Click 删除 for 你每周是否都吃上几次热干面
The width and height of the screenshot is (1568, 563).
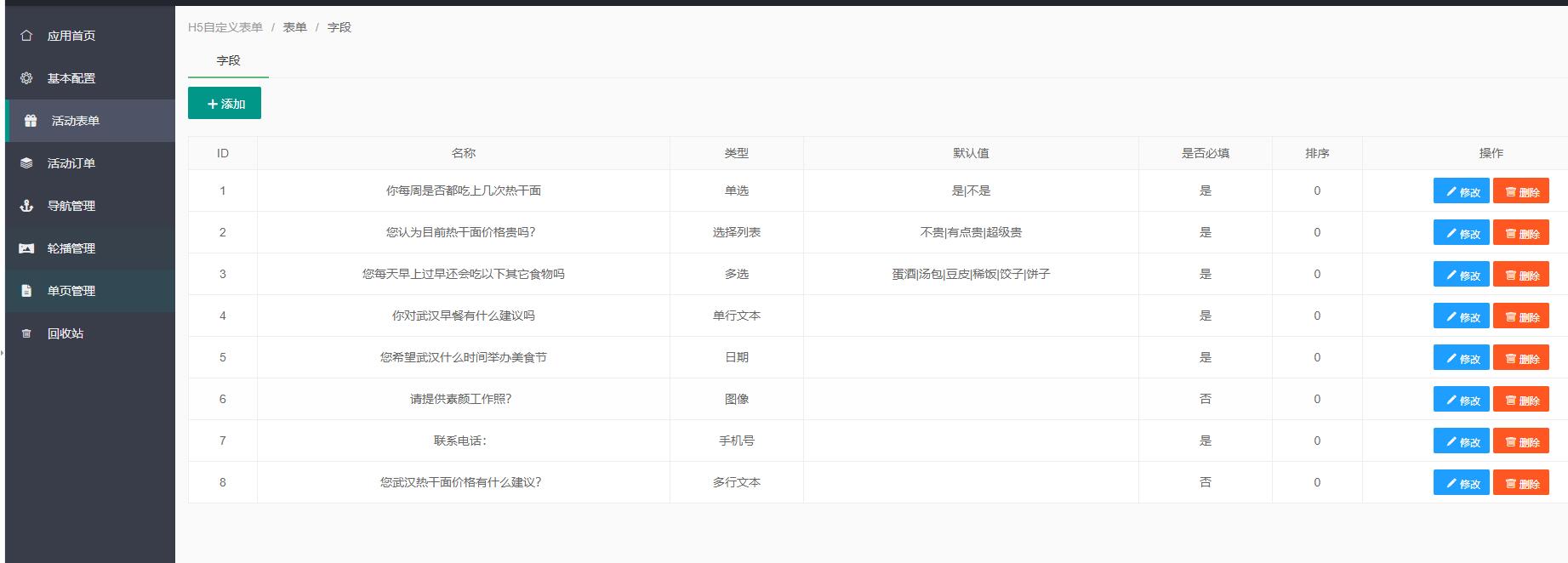[x=1521, y=191]
